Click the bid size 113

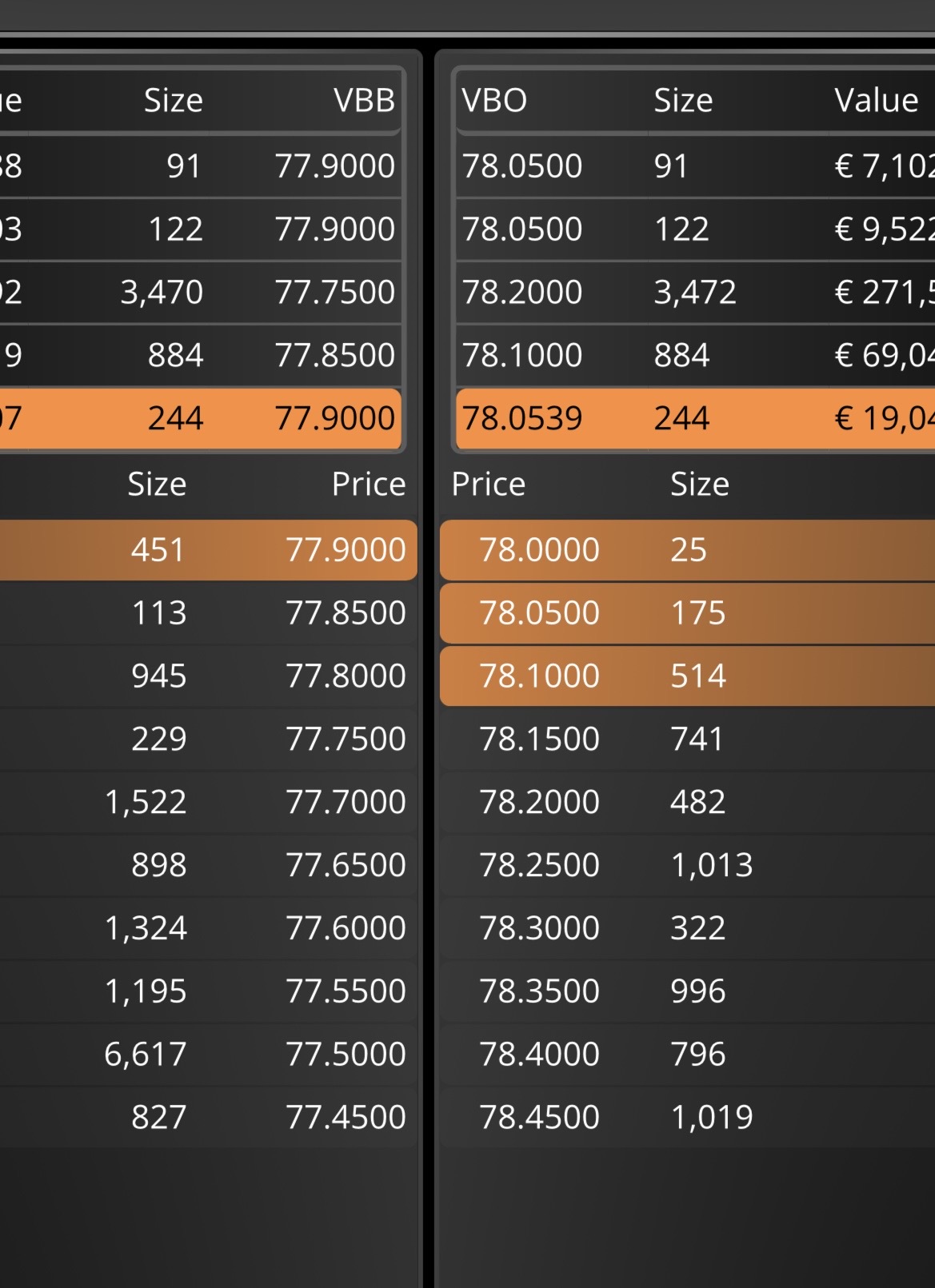point(158,613)
